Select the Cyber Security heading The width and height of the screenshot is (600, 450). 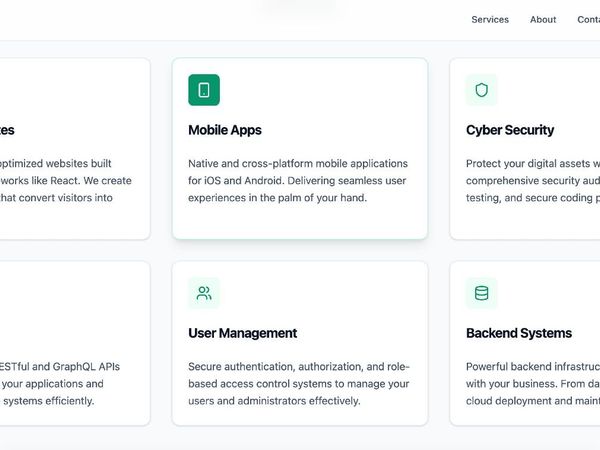tap(510, 130)
